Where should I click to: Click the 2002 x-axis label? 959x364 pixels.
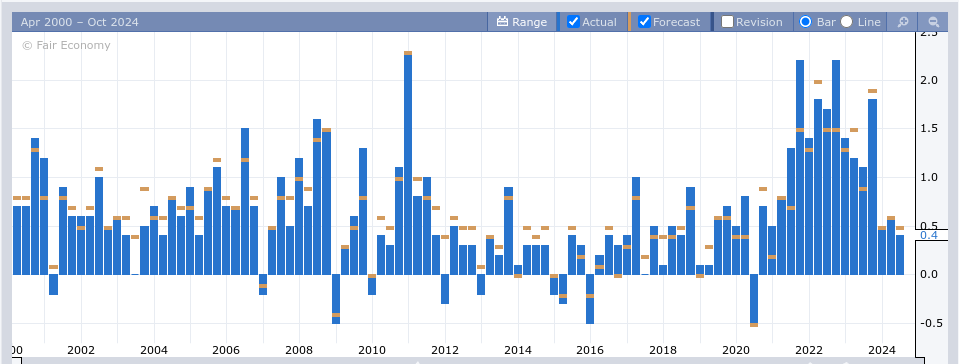click(x=81, y=351)
